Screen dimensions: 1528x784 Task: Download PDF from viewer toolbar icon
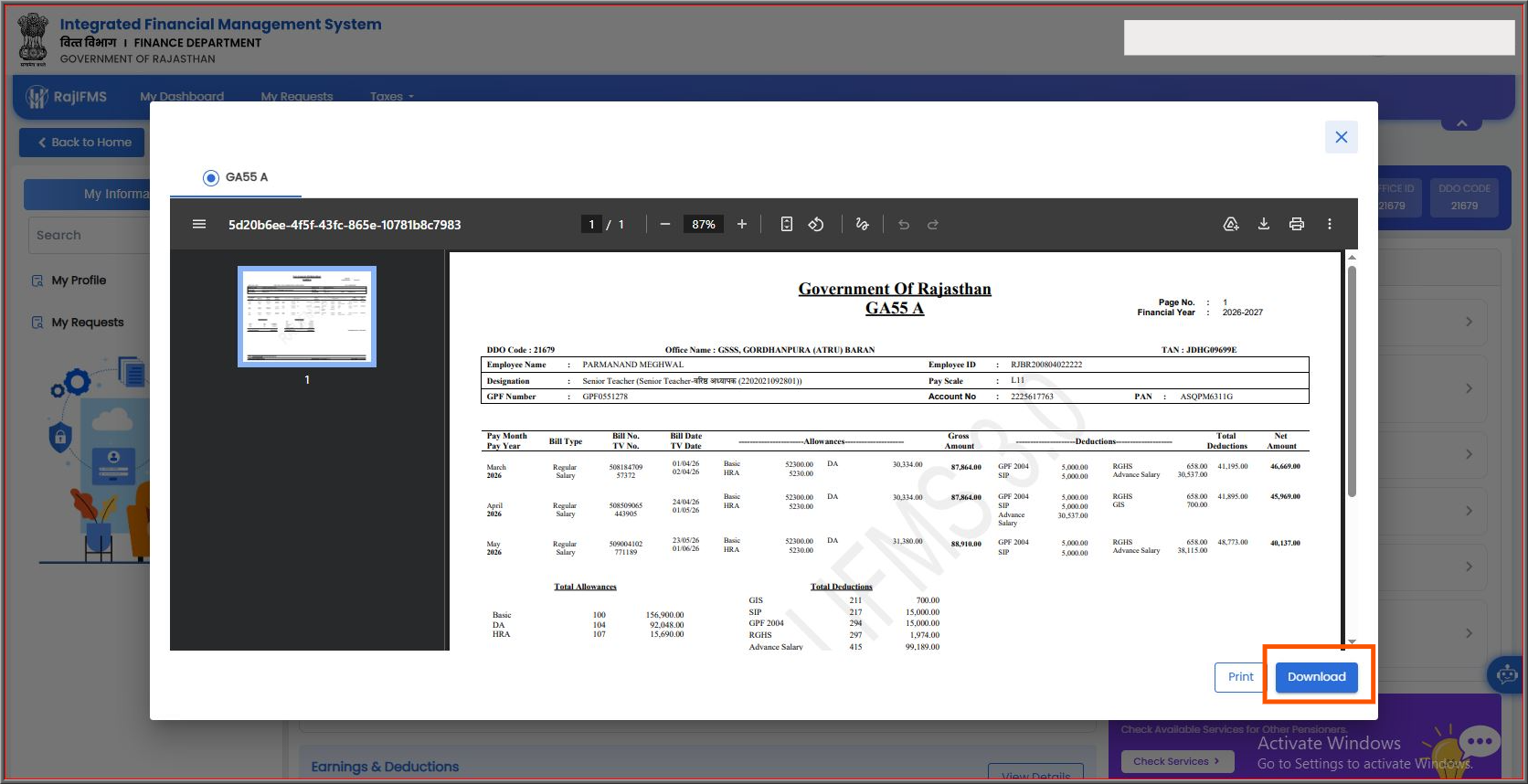click(x=1264, y=224)
